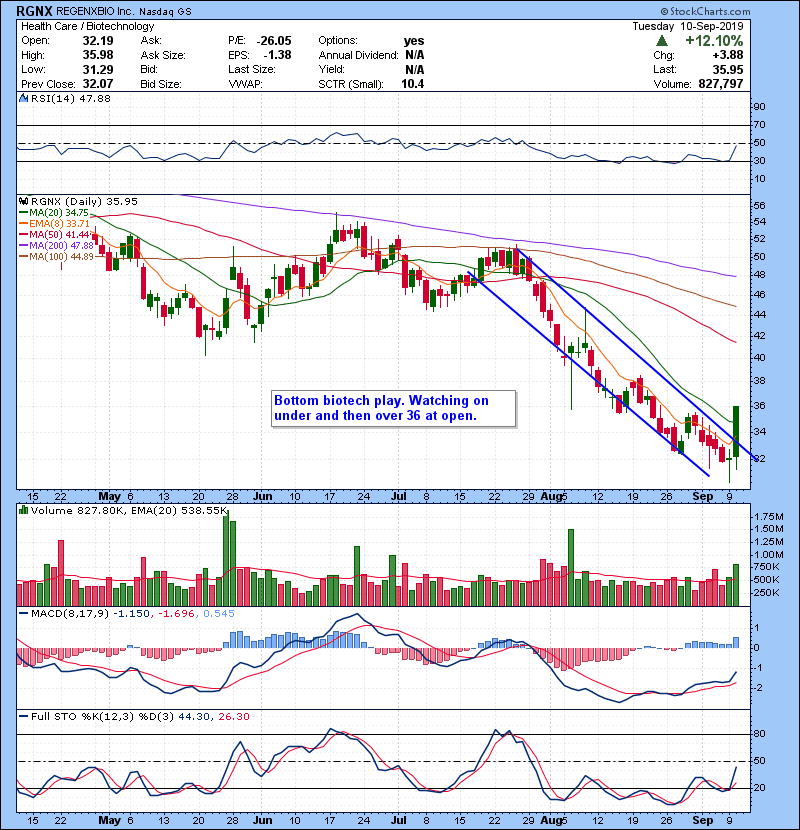Click the volume bars icon beside Volume 827.80K

(x=23, y=510)
